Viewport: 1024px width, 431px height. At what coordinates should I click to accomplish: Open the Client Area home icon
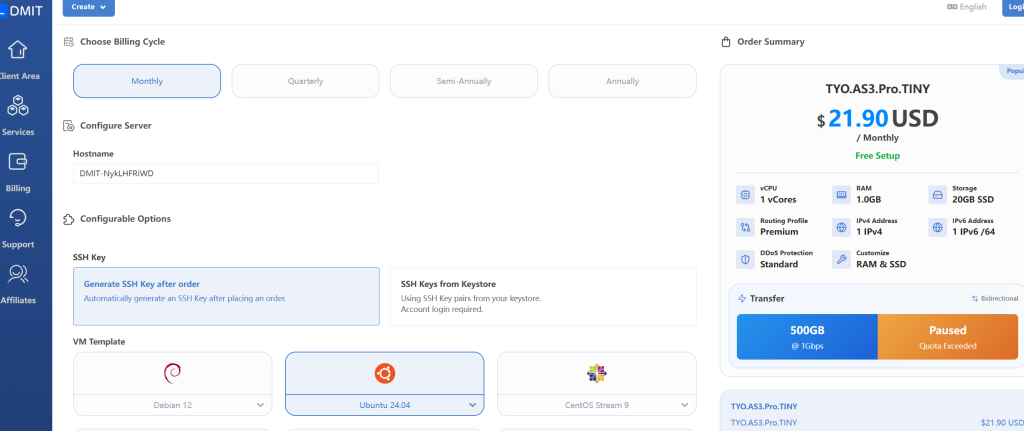click(18, 50)
